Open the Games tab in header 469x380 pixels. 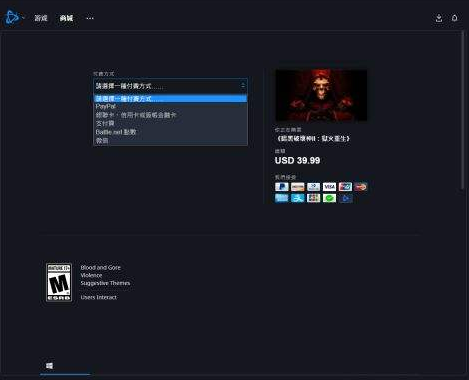(41, 18)
